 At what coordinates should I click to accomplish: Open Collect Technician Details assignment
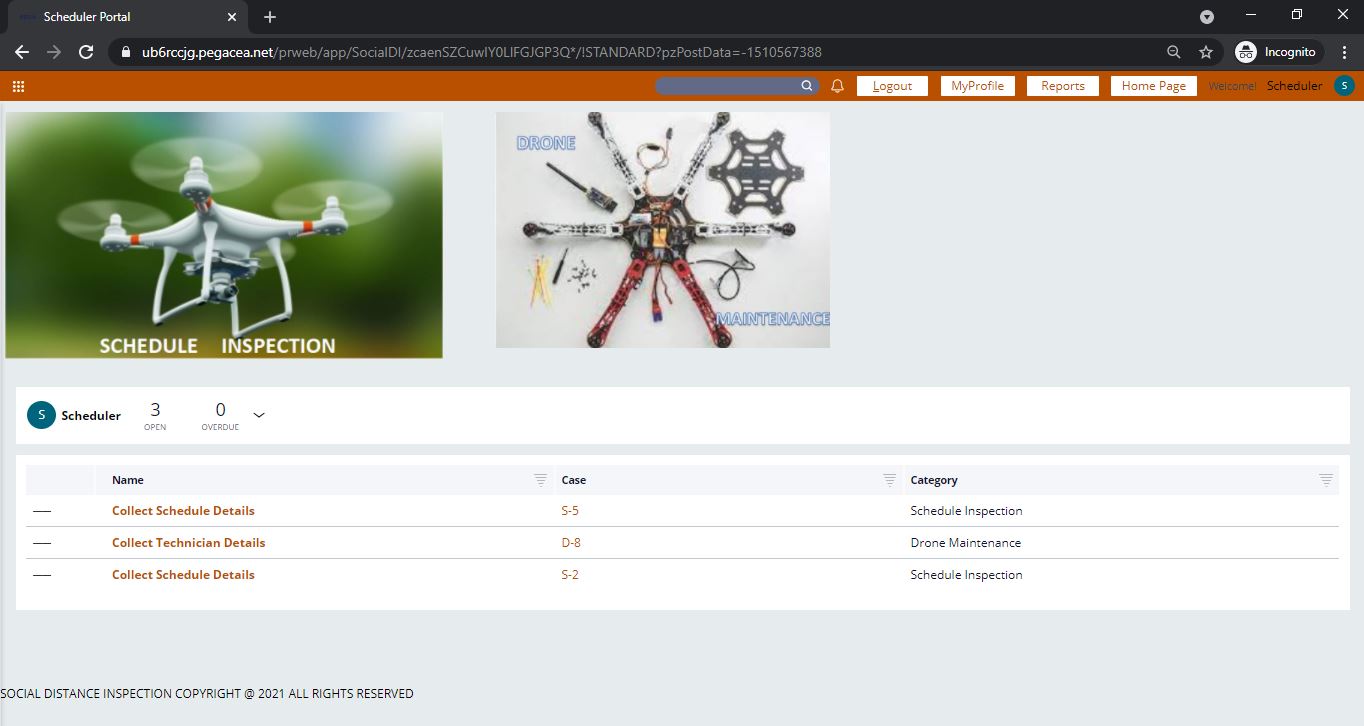(189, 543)
